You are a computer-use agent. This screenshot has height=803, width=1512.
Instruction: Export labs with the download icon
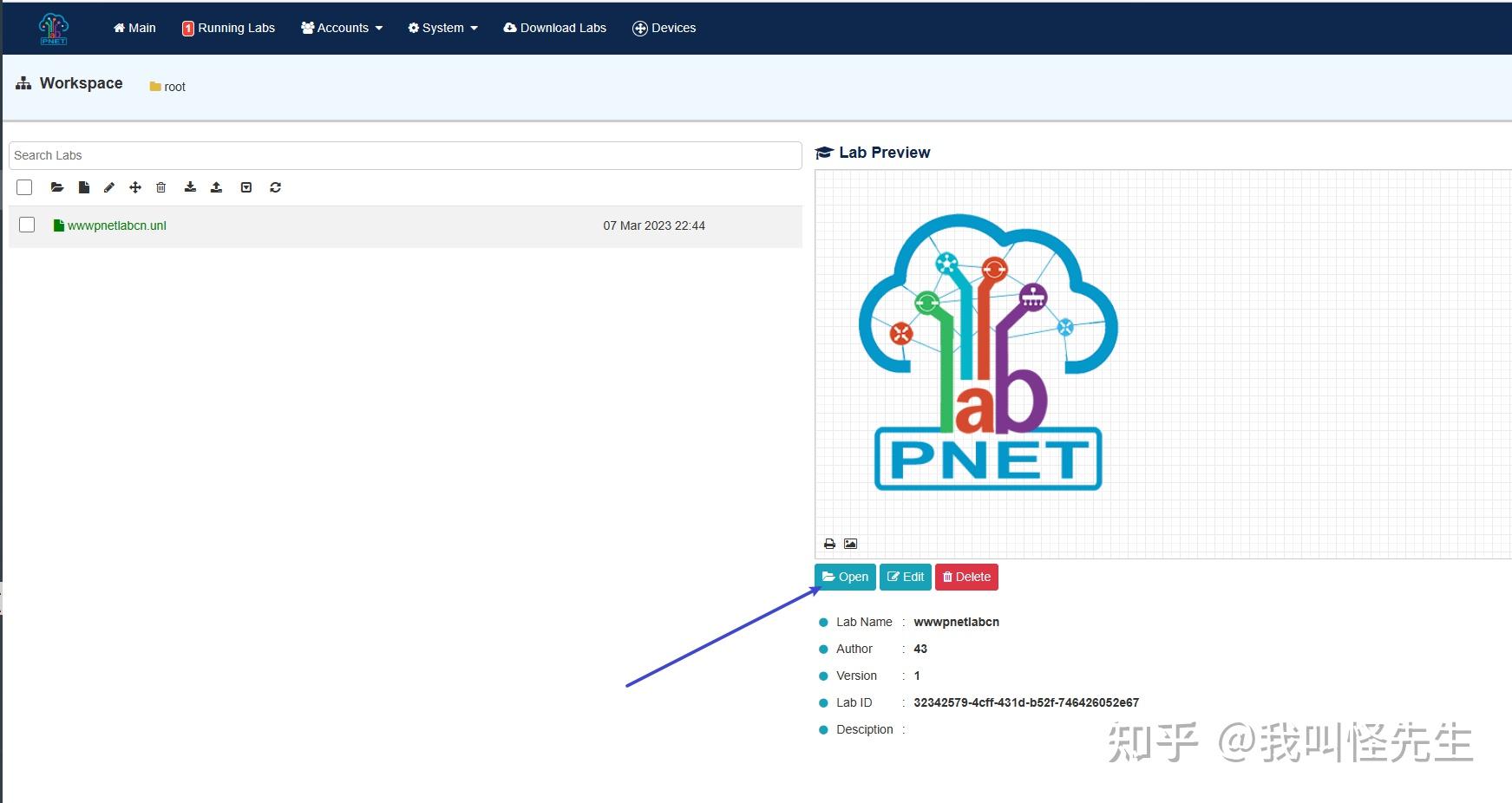[x=190, y=187]
